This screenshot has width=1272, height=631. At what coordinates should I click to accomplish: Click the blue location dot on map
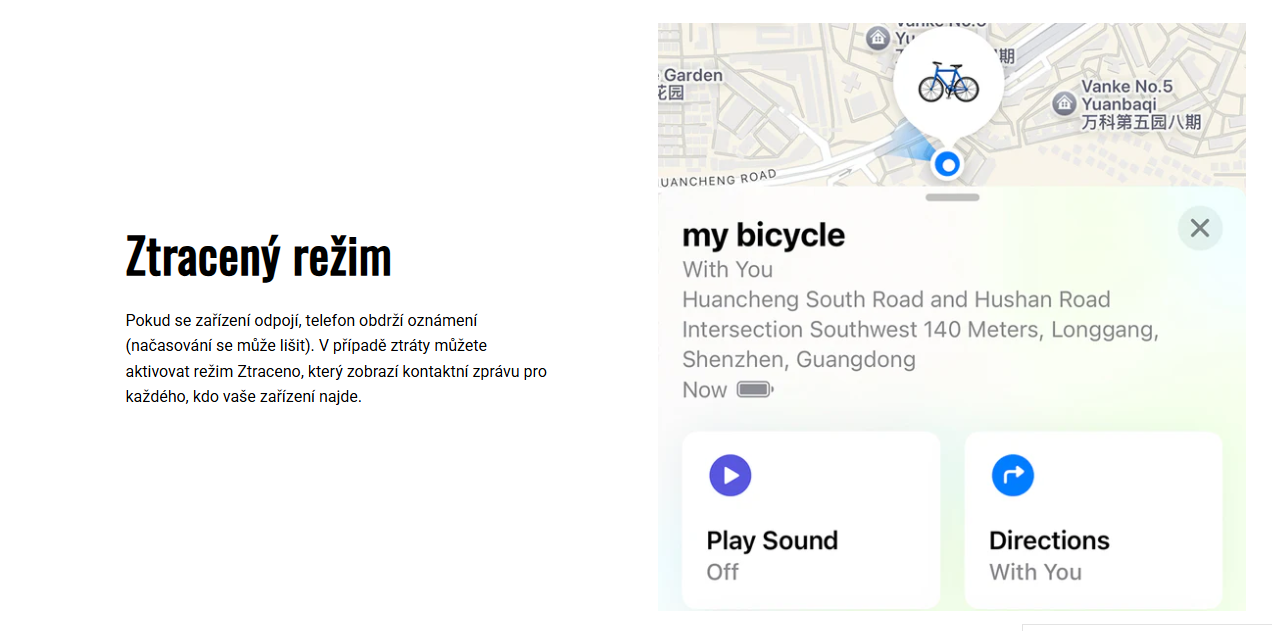click(x=947, y=164)
